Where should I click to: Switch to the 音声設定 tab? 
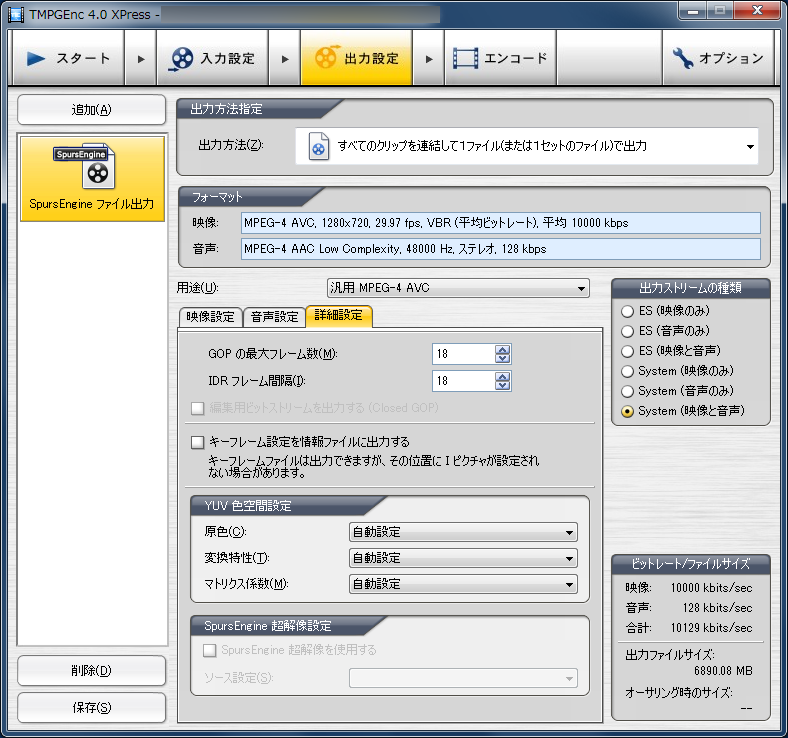tap(274, 317)
